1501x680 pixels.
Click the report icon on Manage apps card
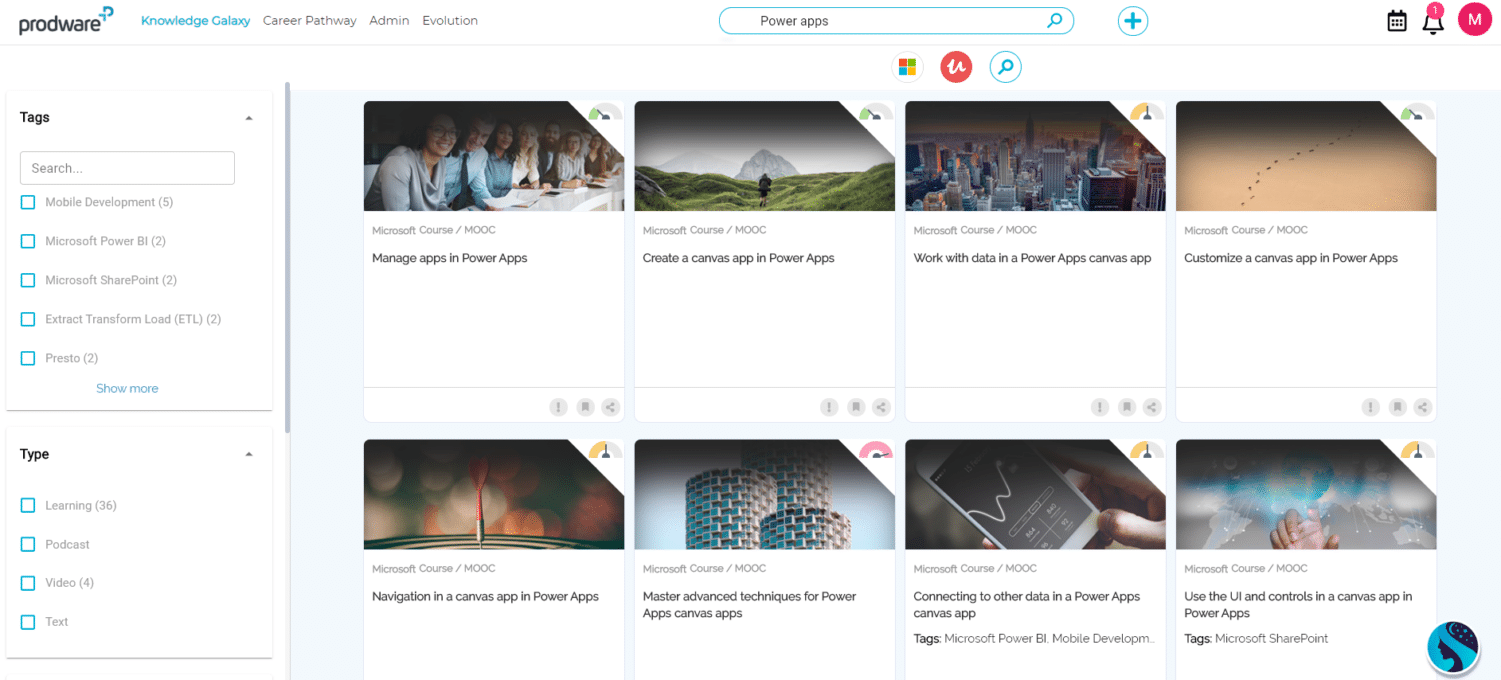pos(558,407)
